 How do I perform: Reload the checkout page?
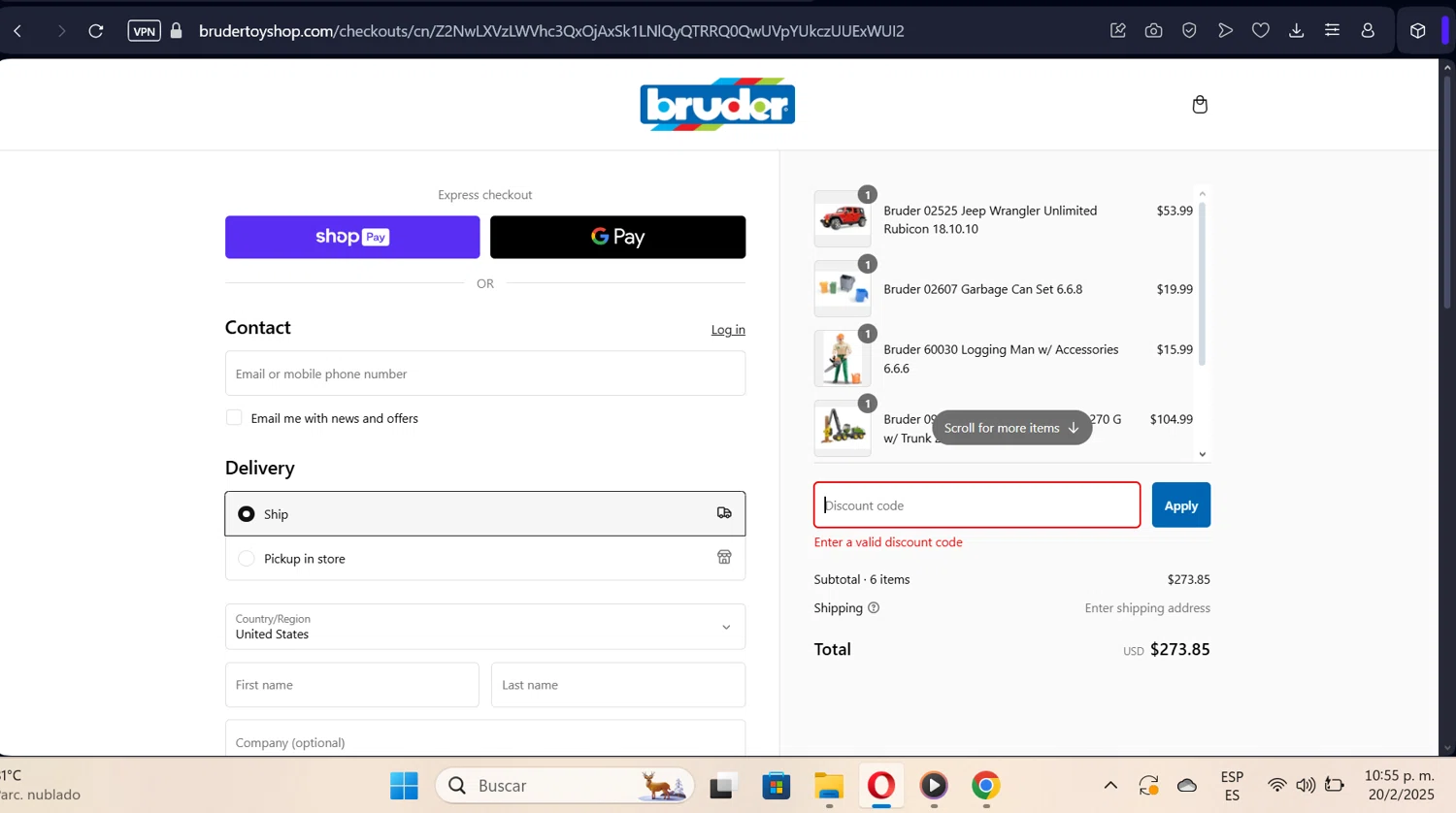96,31
